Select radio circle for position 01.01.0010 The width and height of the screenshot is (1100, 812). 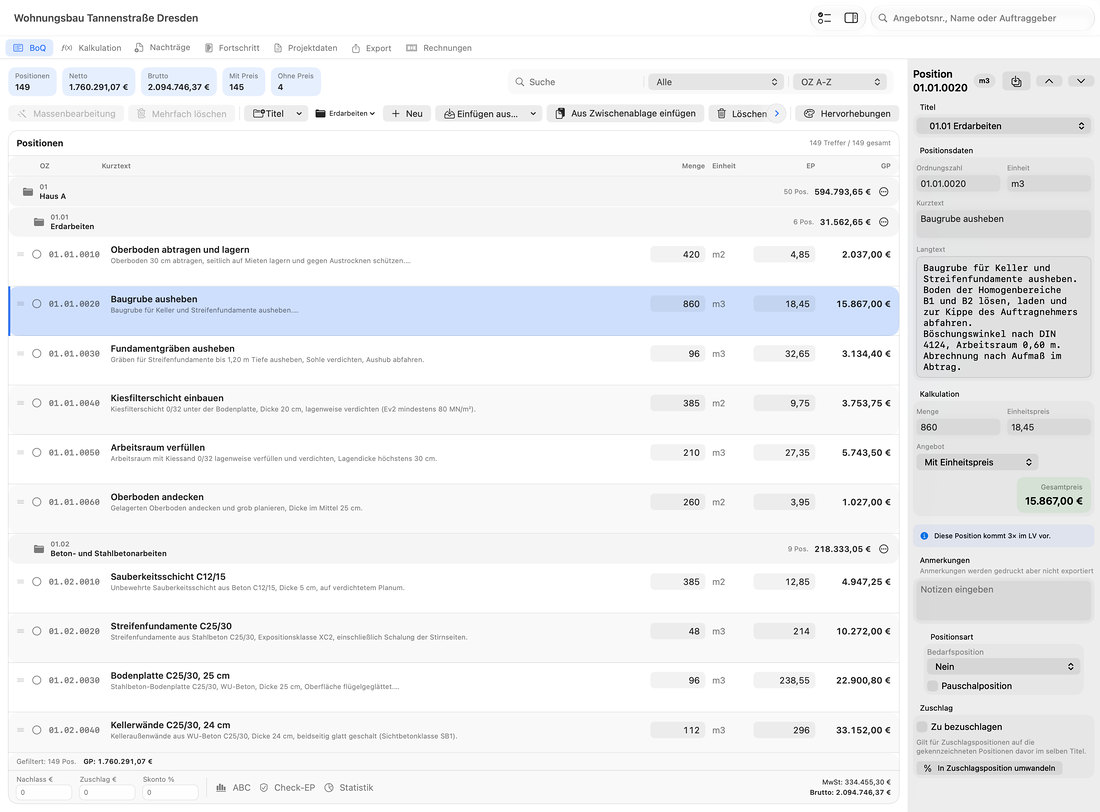(x=36, y=255)
